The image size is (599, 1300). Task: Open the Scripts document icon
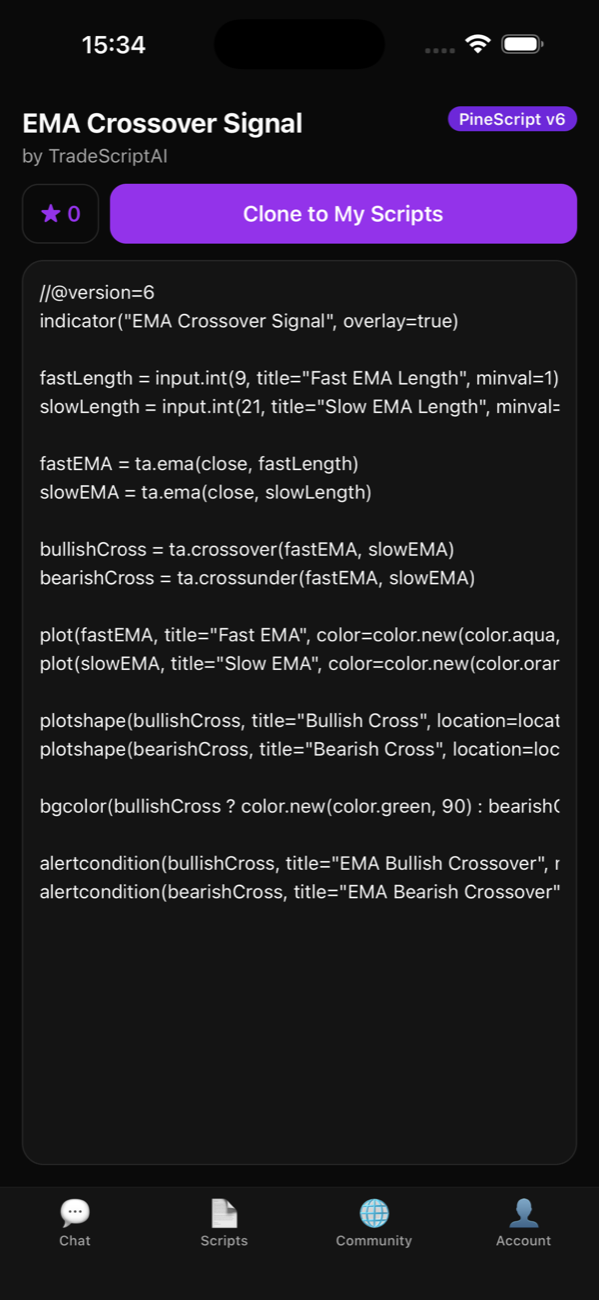(224, 1213)
